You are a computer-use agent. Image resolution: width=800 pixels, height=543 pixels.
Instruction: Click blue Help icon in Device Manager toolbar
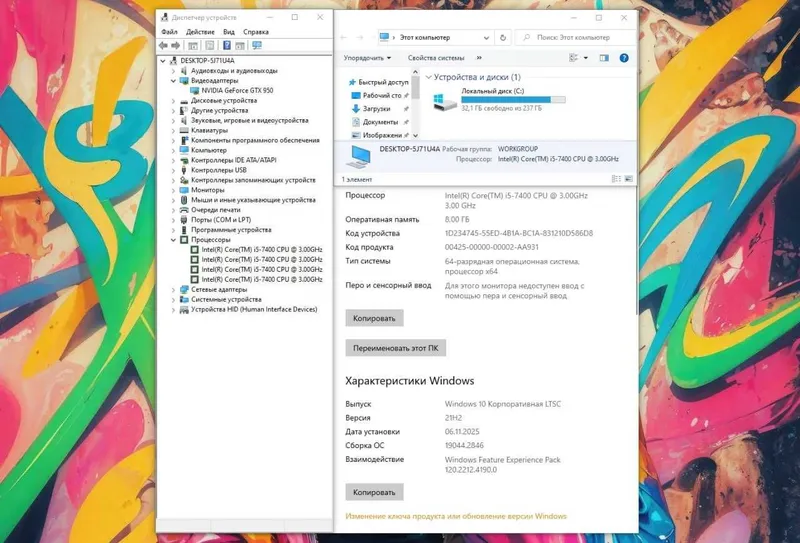(227, 45)
